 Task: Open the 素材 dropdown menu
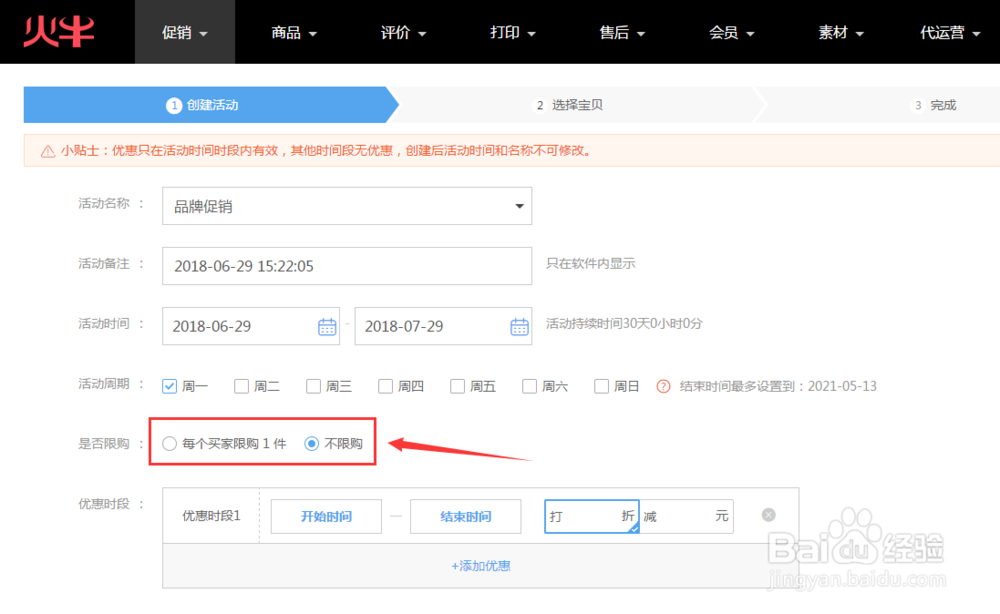coord(841,33)
